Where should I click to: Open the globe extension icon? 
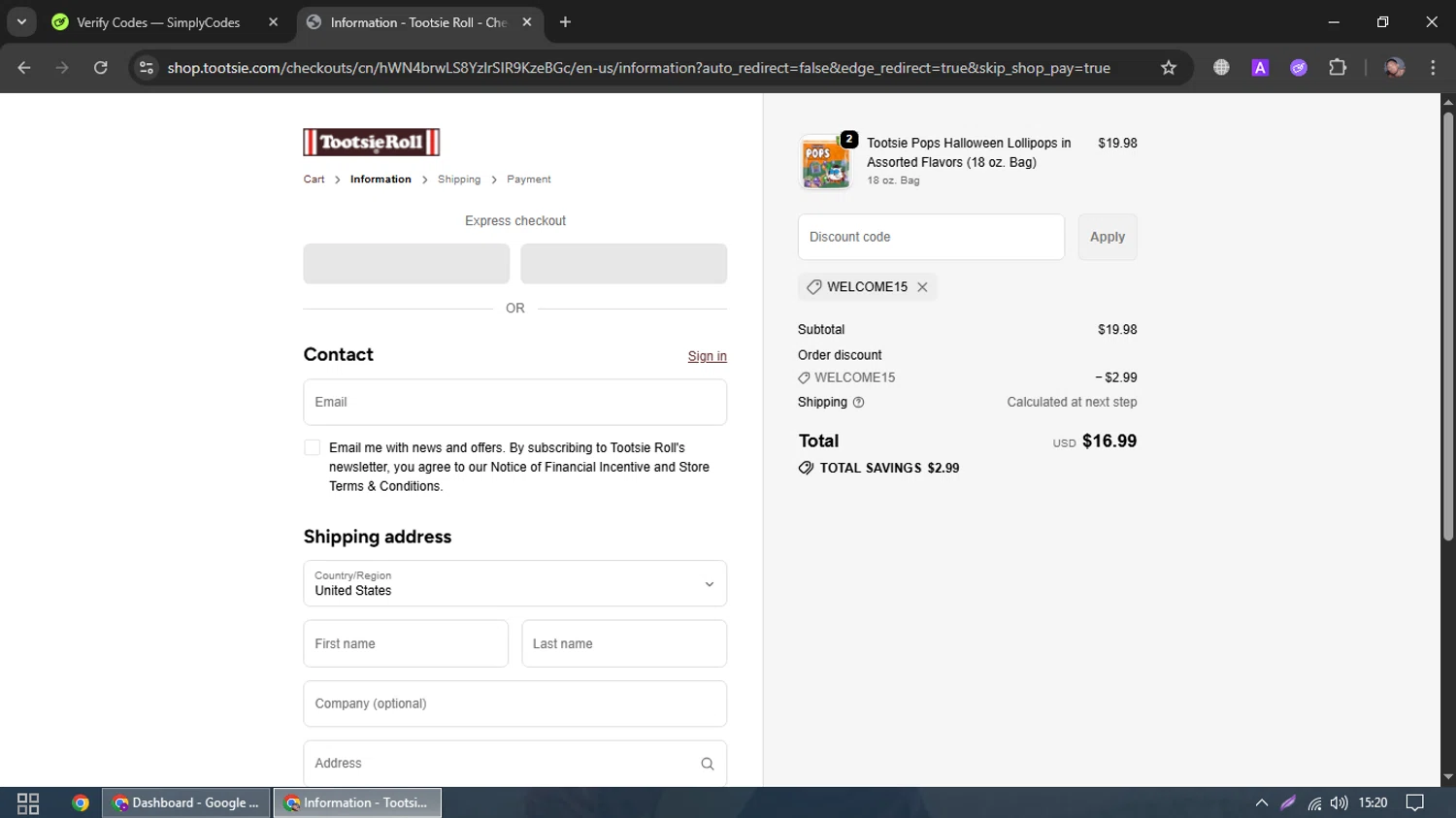tap(1221, 68)
